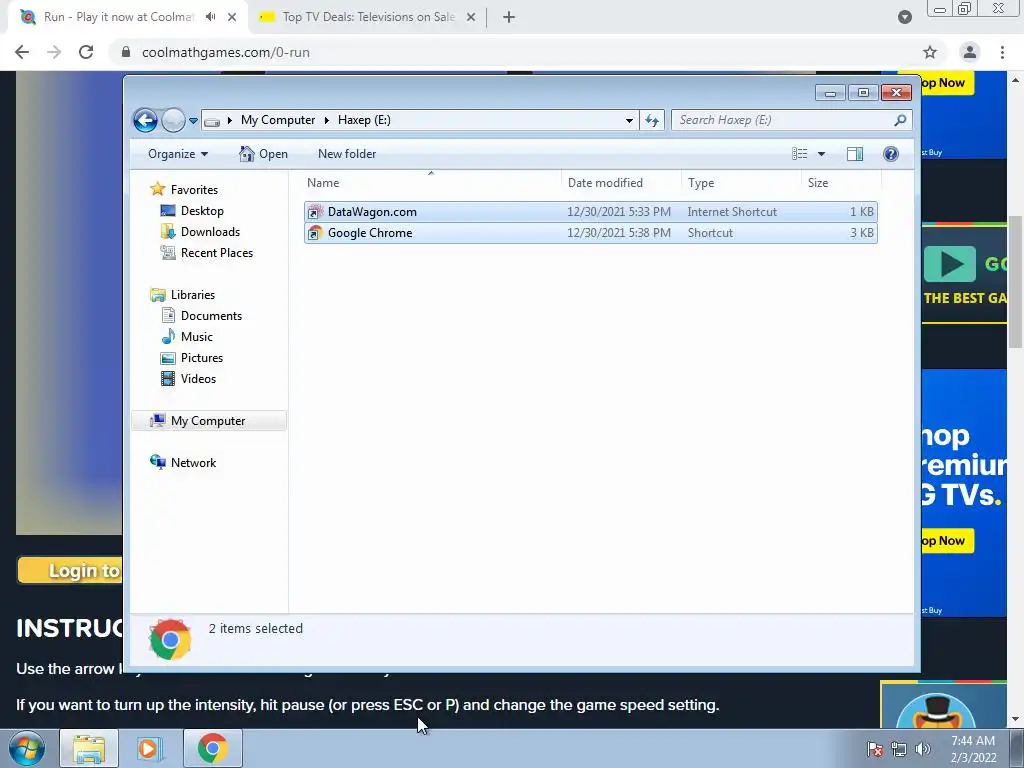Click the Chrome taskbar icon
The image size is (1024, 768).
(212, 748)
